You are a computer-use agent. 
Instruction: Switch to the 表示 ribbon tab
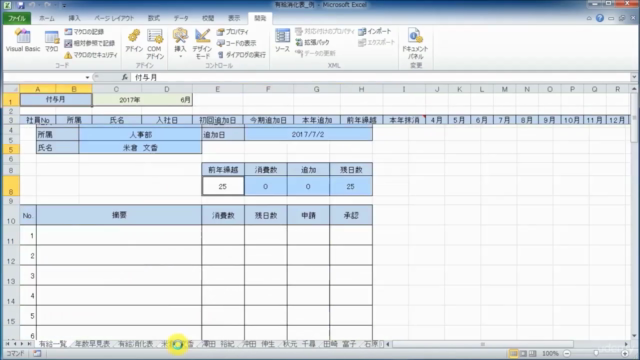234,18
